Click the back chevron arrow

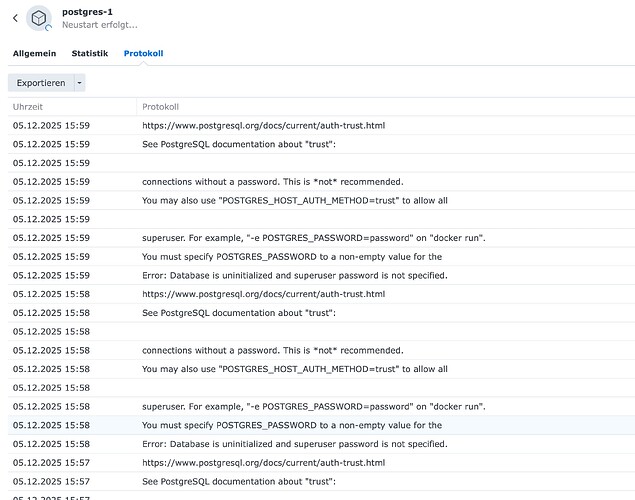[15, 18]
